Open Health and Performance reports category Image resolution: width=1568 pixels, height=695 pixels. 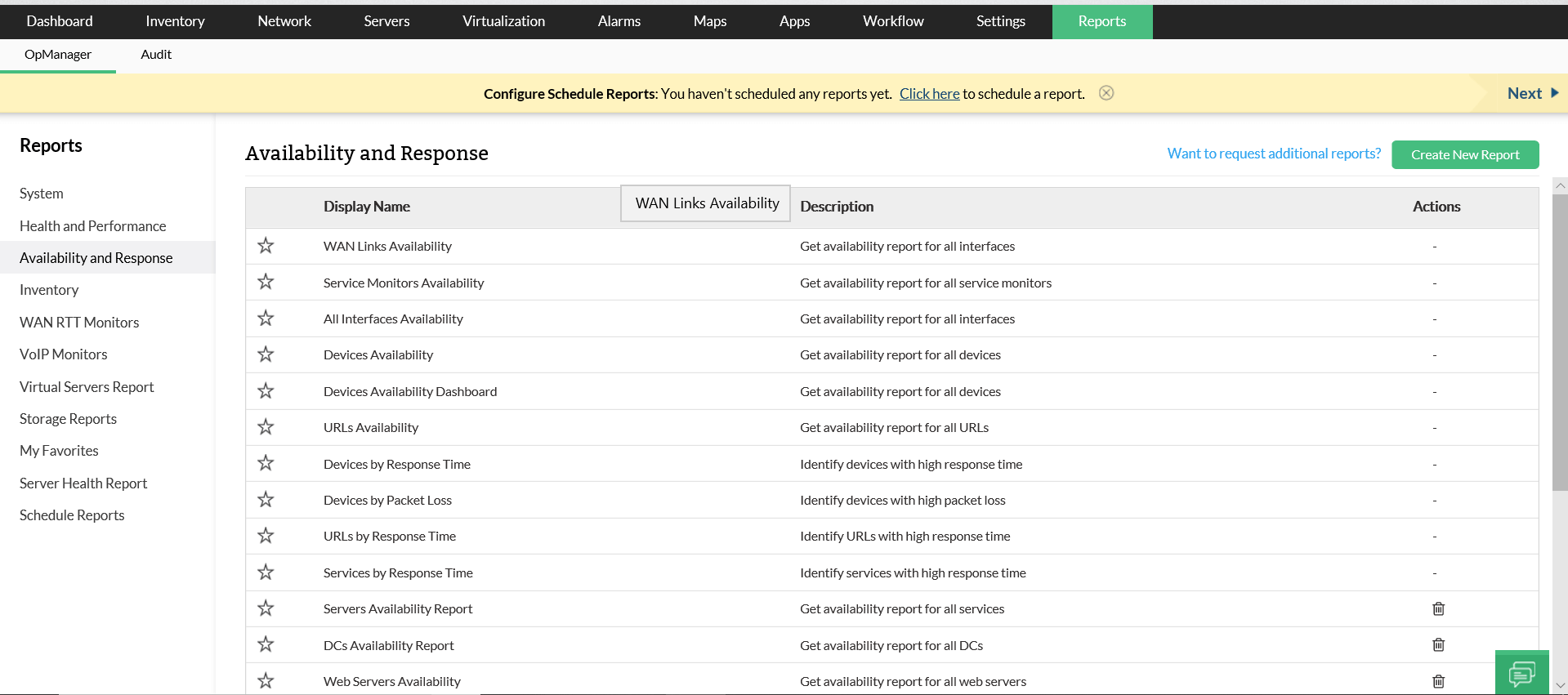92,226
